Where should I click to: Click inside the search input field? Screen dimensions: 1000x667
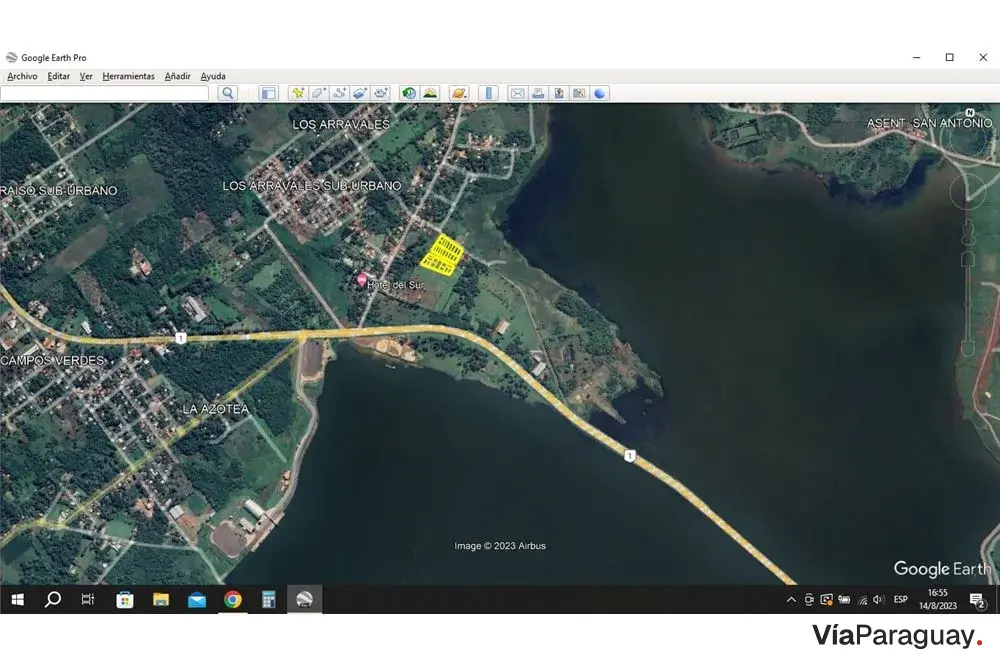[105, 93]
